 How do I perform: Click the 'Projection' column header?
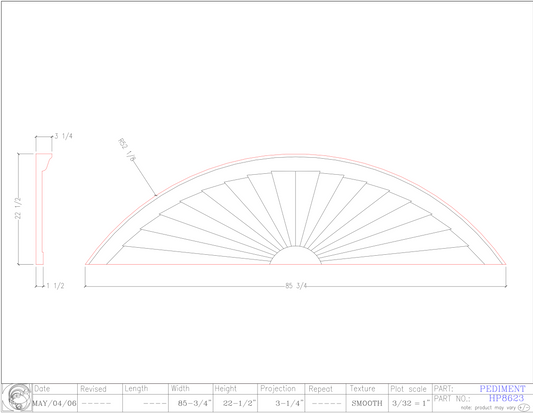point(278,389)
